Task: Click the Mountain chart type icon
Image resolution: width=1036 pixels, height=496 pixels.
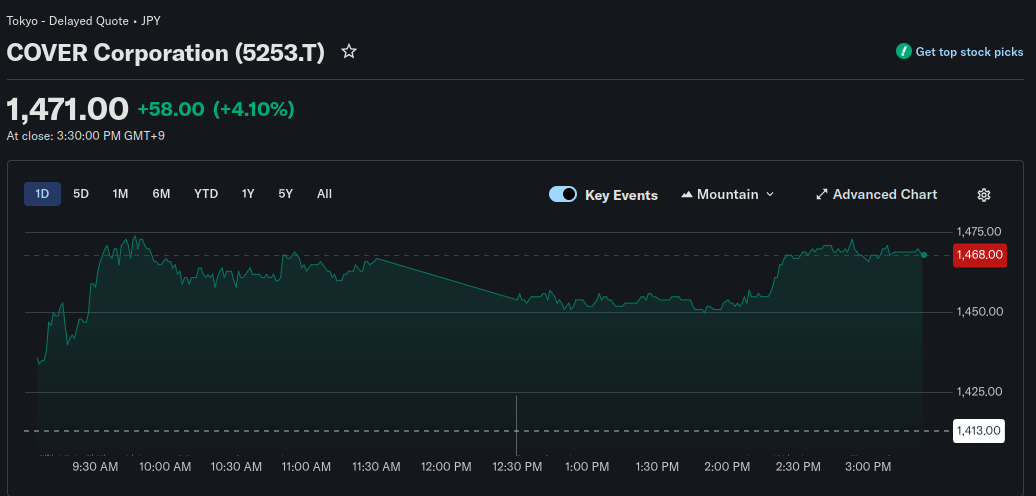Action: (687, 195)
